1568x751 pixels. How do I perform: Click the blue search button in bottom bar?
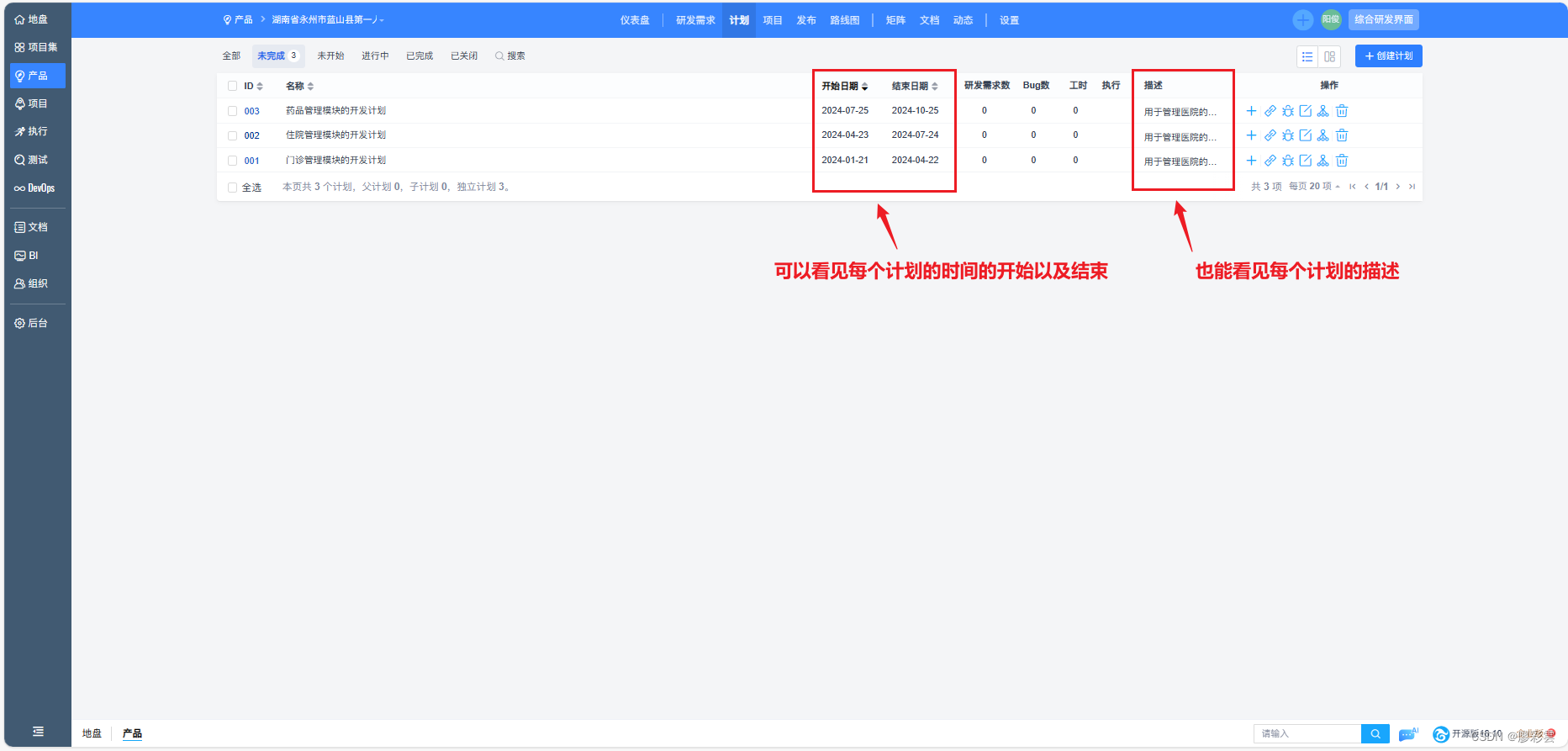(x=1375, y=734)
